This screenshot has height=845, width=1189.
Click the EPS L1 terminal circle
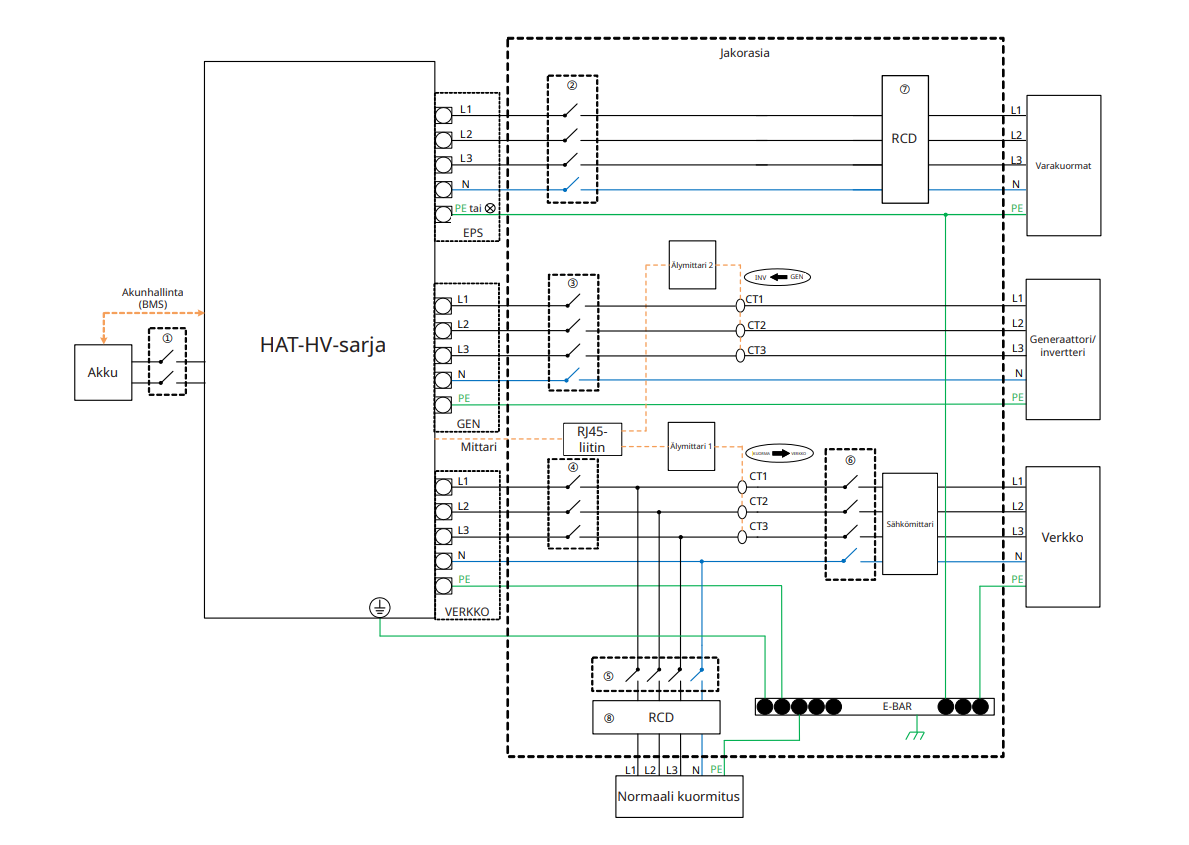coord(444,116)
